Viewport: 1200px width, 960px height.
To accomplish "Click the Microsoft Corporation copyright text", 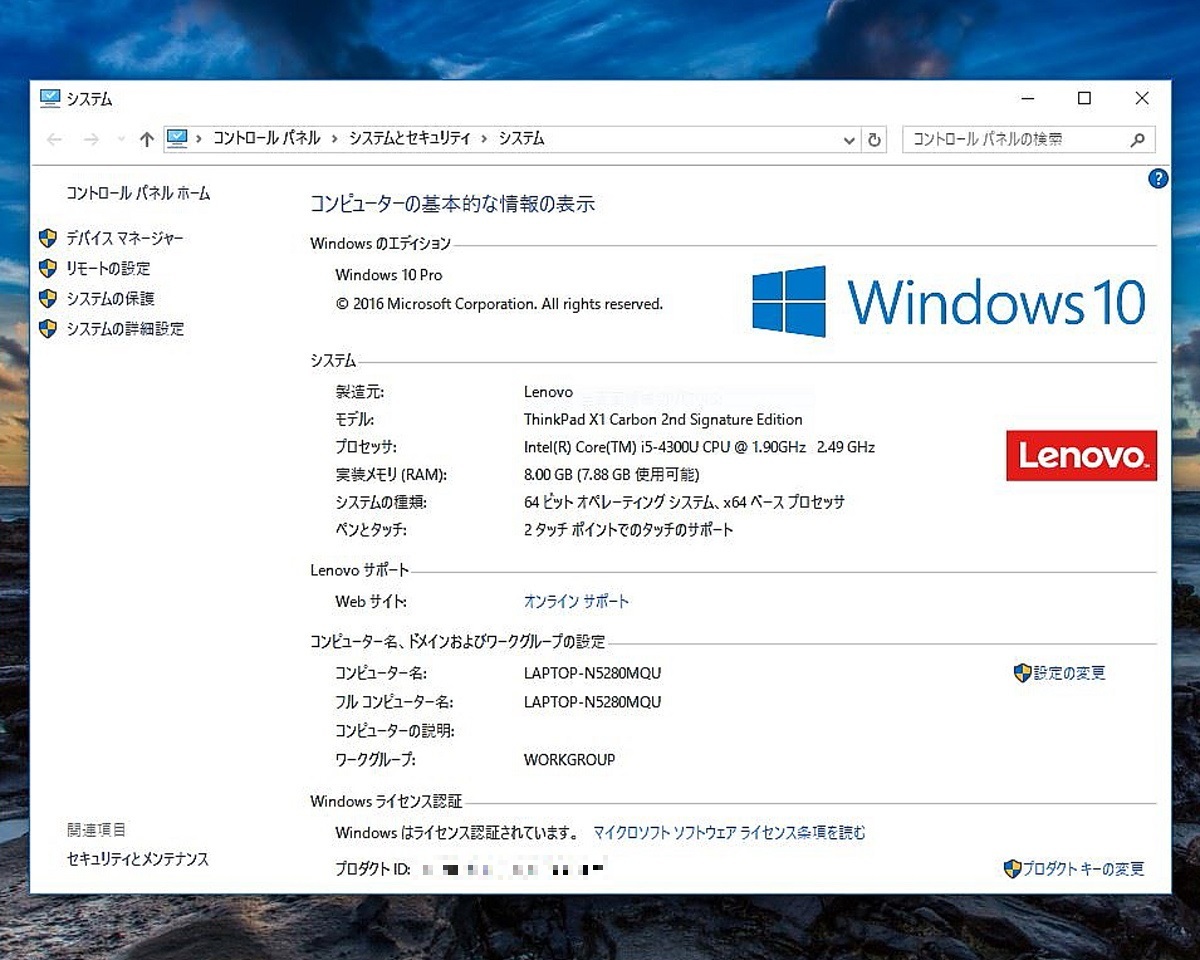I will tap(499, 304).
